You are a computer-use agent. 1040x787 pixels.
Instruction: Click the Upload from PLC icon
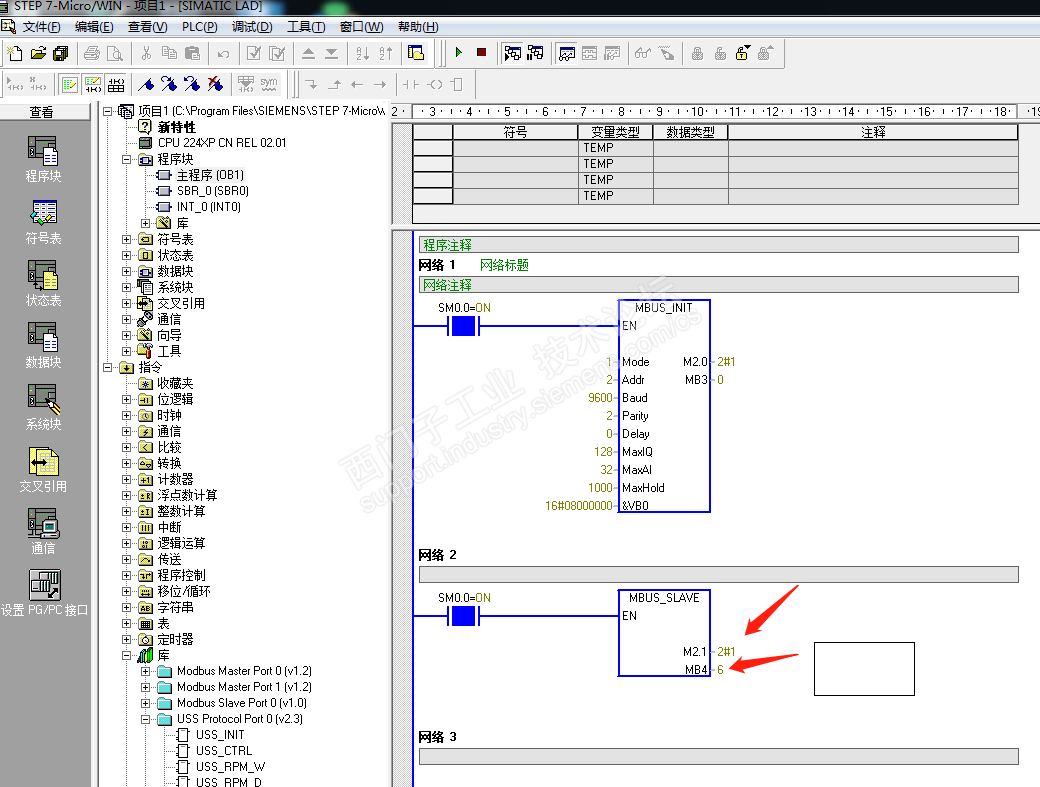[308, 53]
